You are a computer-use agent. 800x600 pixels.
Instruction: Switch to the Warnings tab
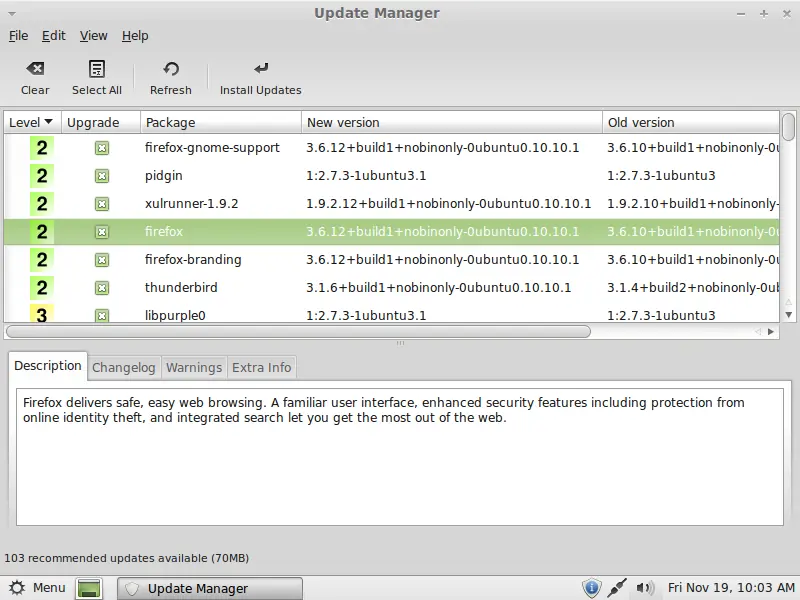(194, 368)
